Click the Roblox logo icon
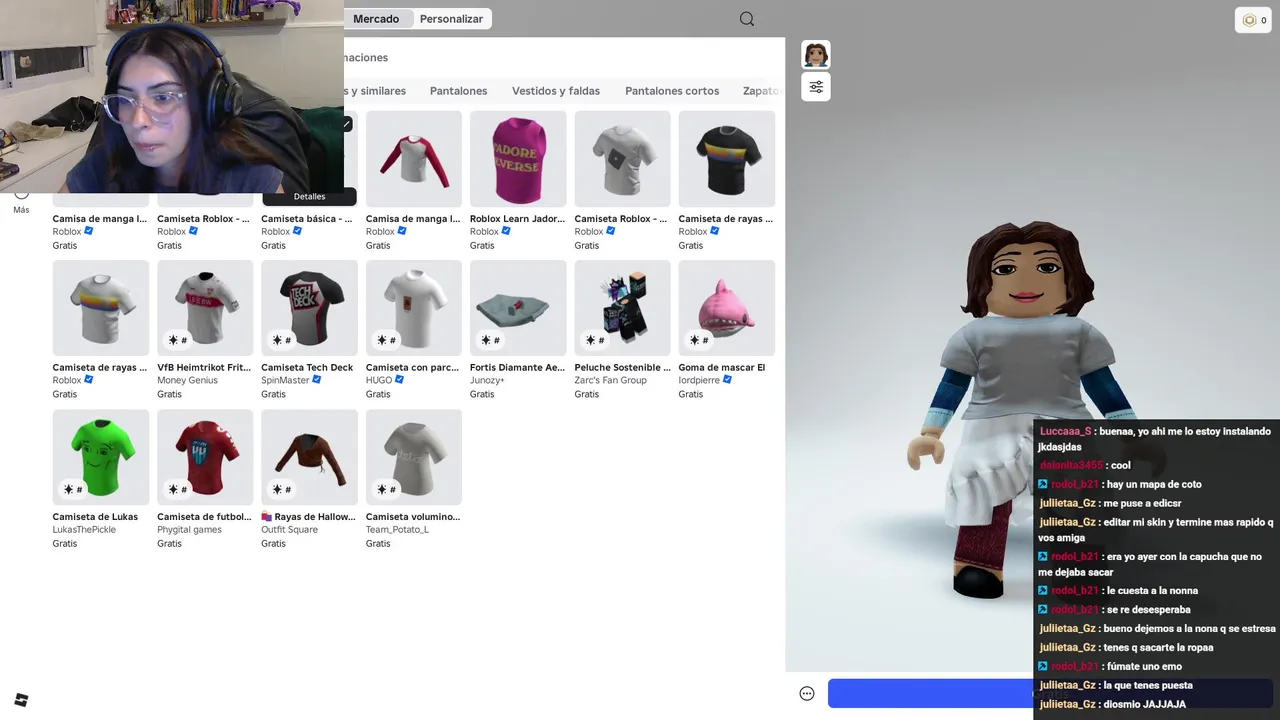 point(21,700)
